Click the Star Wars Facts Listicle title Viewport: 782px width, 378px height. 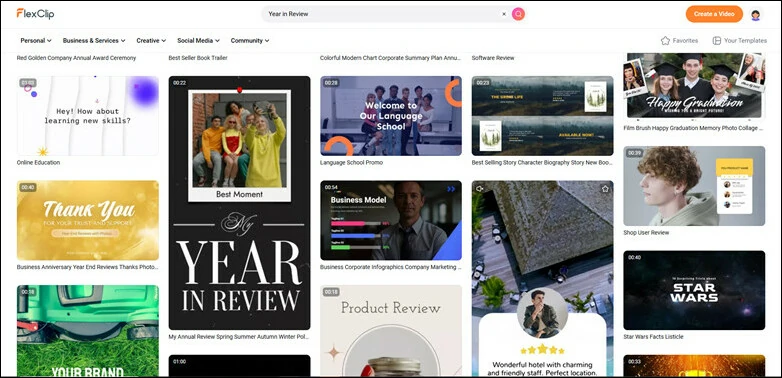(653, 337)
